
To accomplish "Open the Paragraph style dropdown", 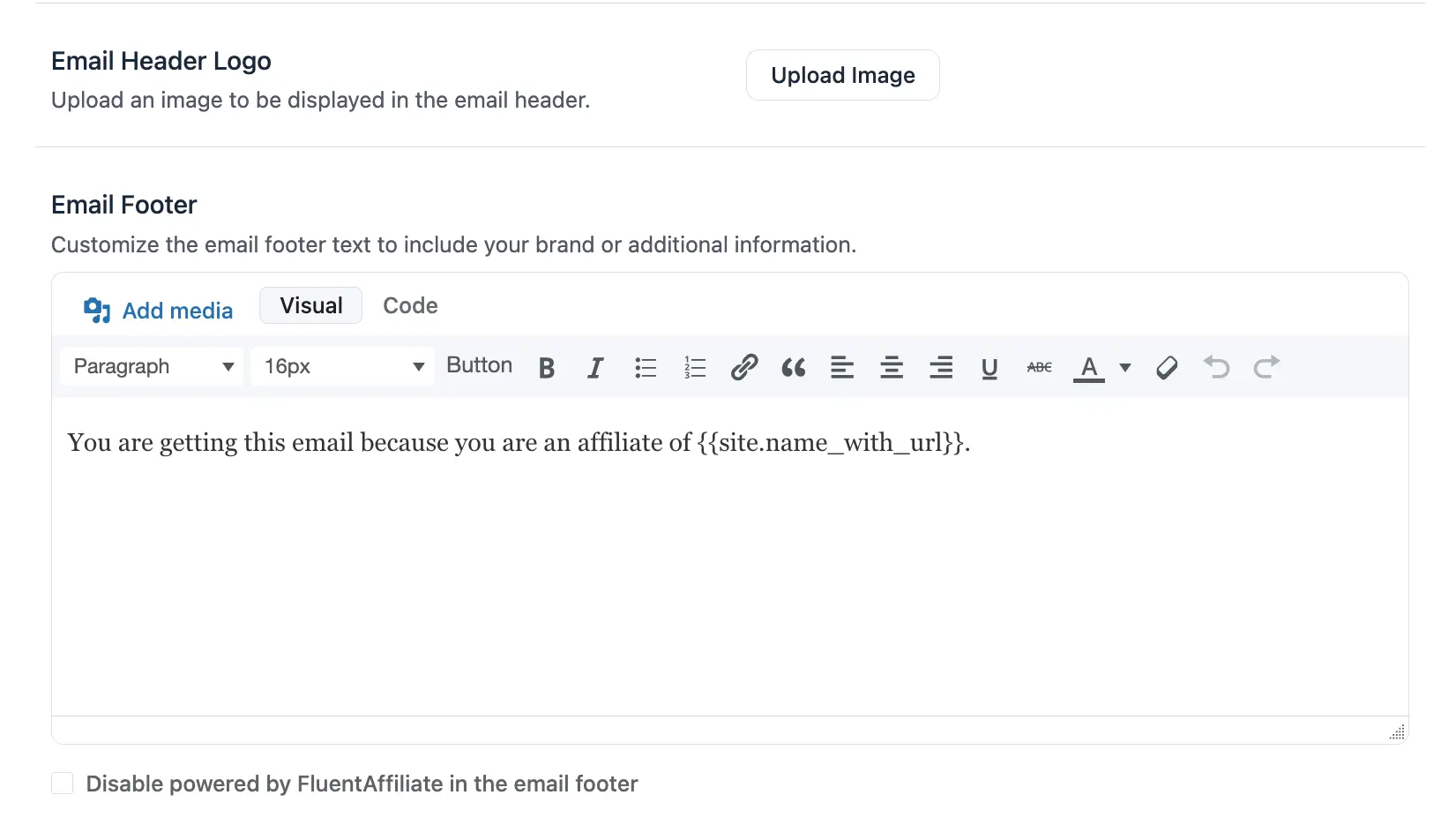I will click(x=151, y=366).
